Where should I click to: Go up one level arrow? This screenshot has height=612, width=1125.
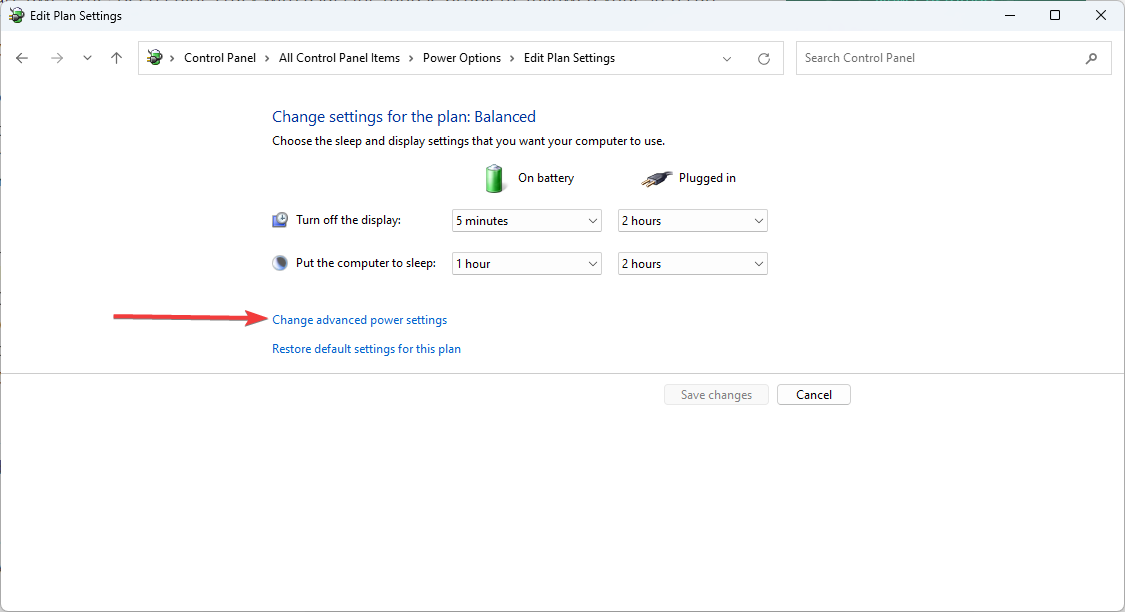click(116, 58)
